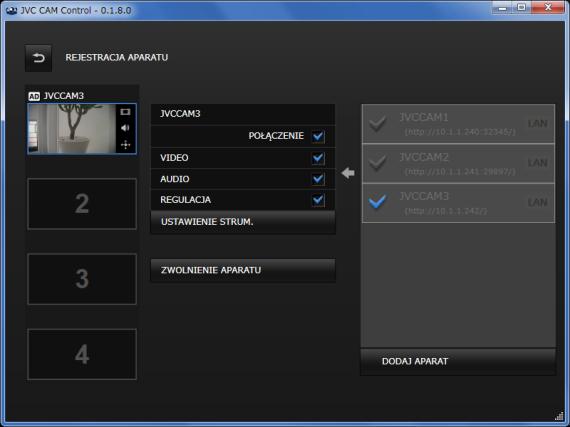Viewport: 570px width, 427px height.
Task: Maximize the JVC CAM Control window
Action: point(522,8)
